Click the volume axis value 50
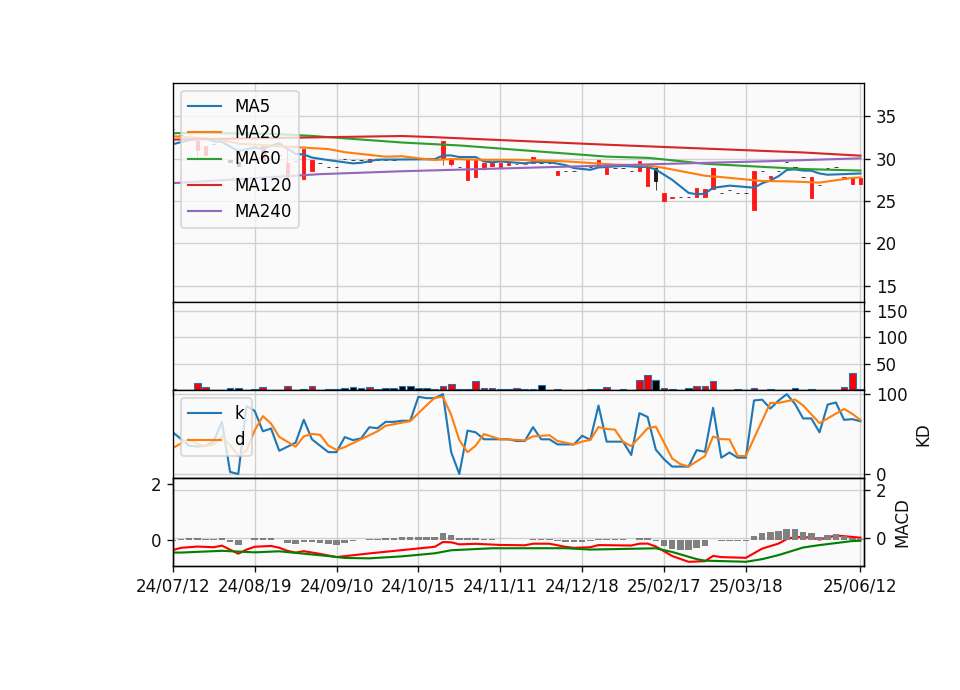960x690 pixels. (x=885, y=365)
